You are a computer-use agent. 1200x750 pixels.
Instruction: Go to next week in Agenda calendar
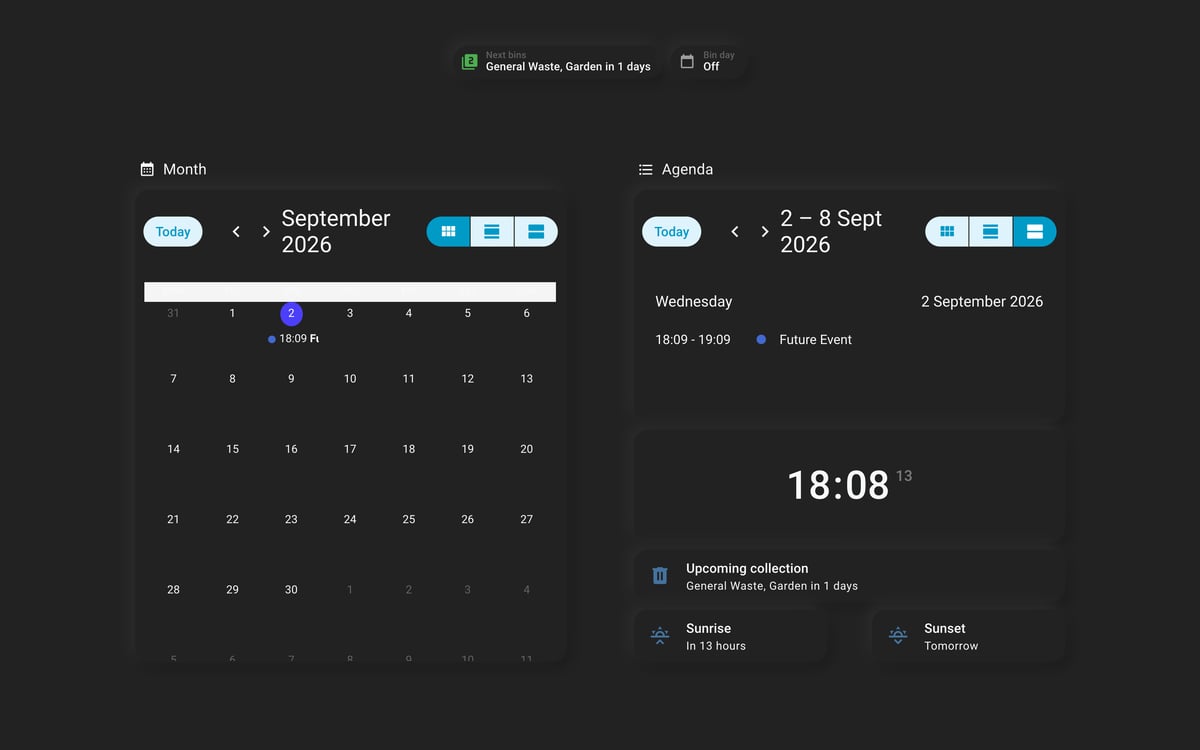click(x=765, y=232)
